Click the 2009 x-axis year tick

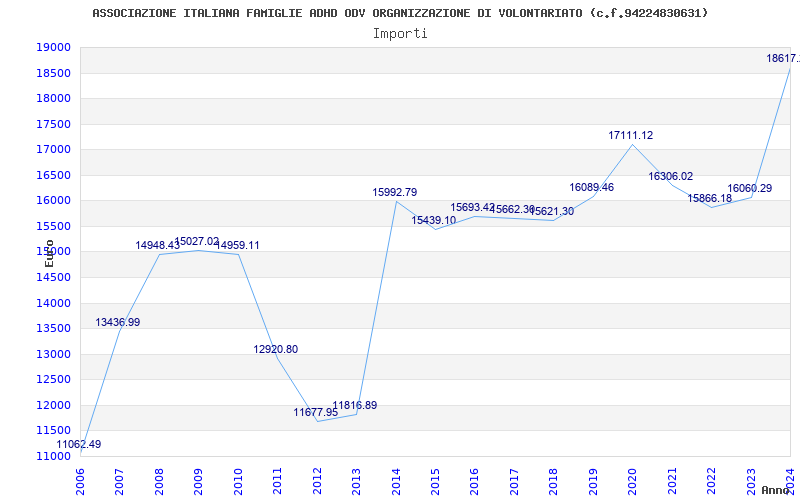pyautogui.click(x=198, y=481)
